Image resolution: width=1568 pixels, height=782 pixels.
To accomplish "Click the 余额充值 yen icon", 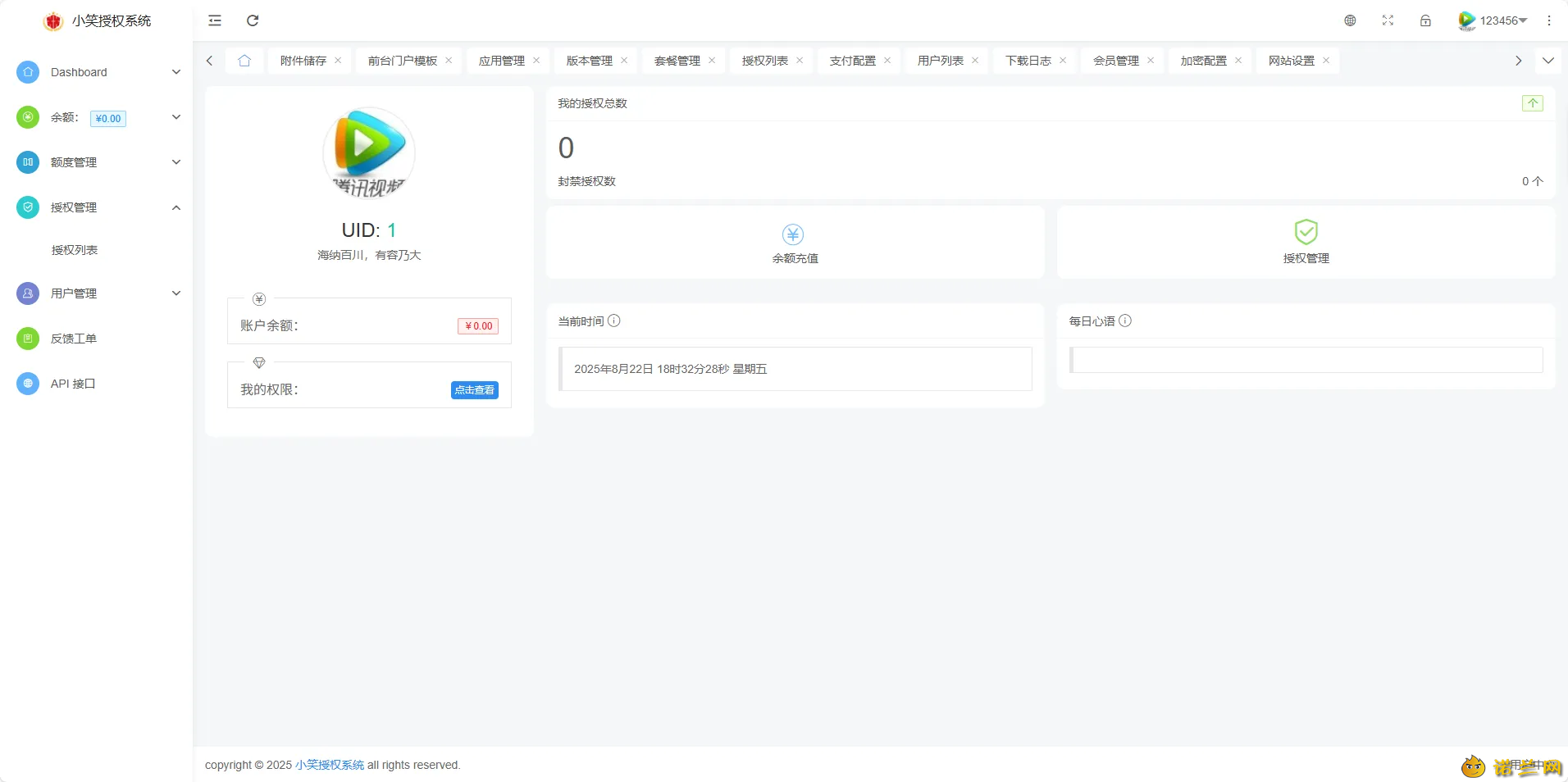I will coord(793,234).
